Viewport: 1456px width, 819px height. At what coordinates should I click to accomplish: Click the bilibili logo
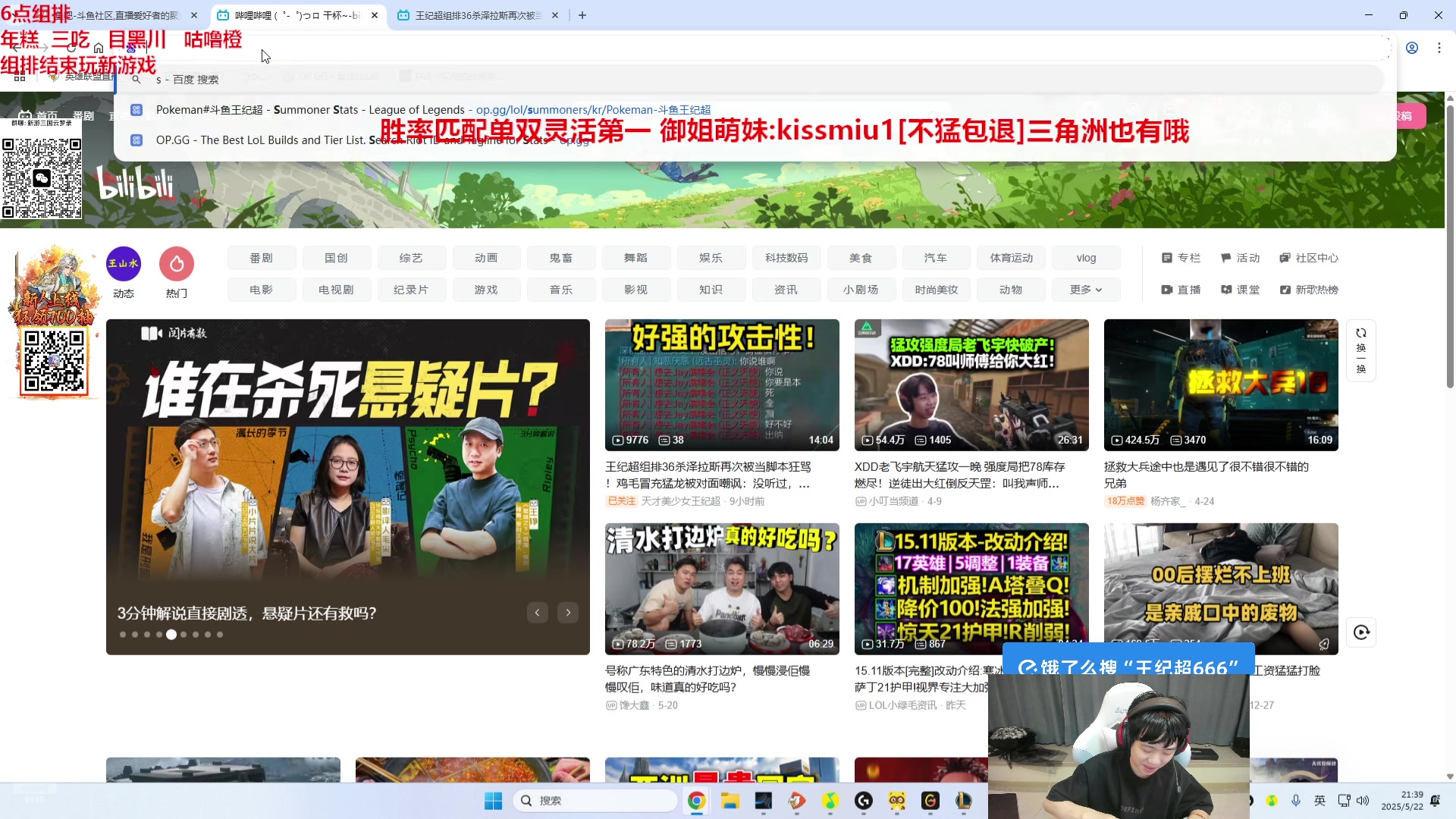(135, 183)
